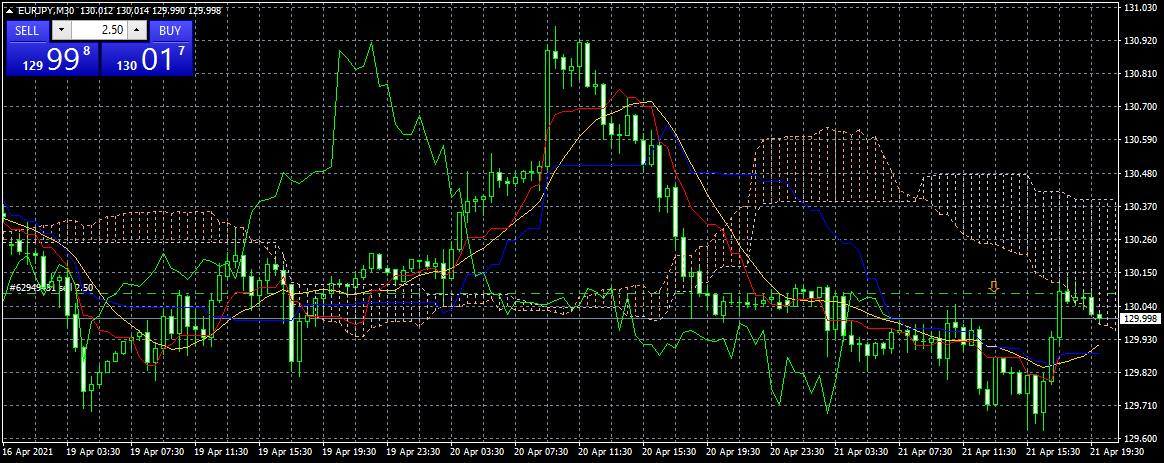Click the current price label 129.998
The height and width of the screenshot is (463, 1164).
click(x=1139, y=319)
